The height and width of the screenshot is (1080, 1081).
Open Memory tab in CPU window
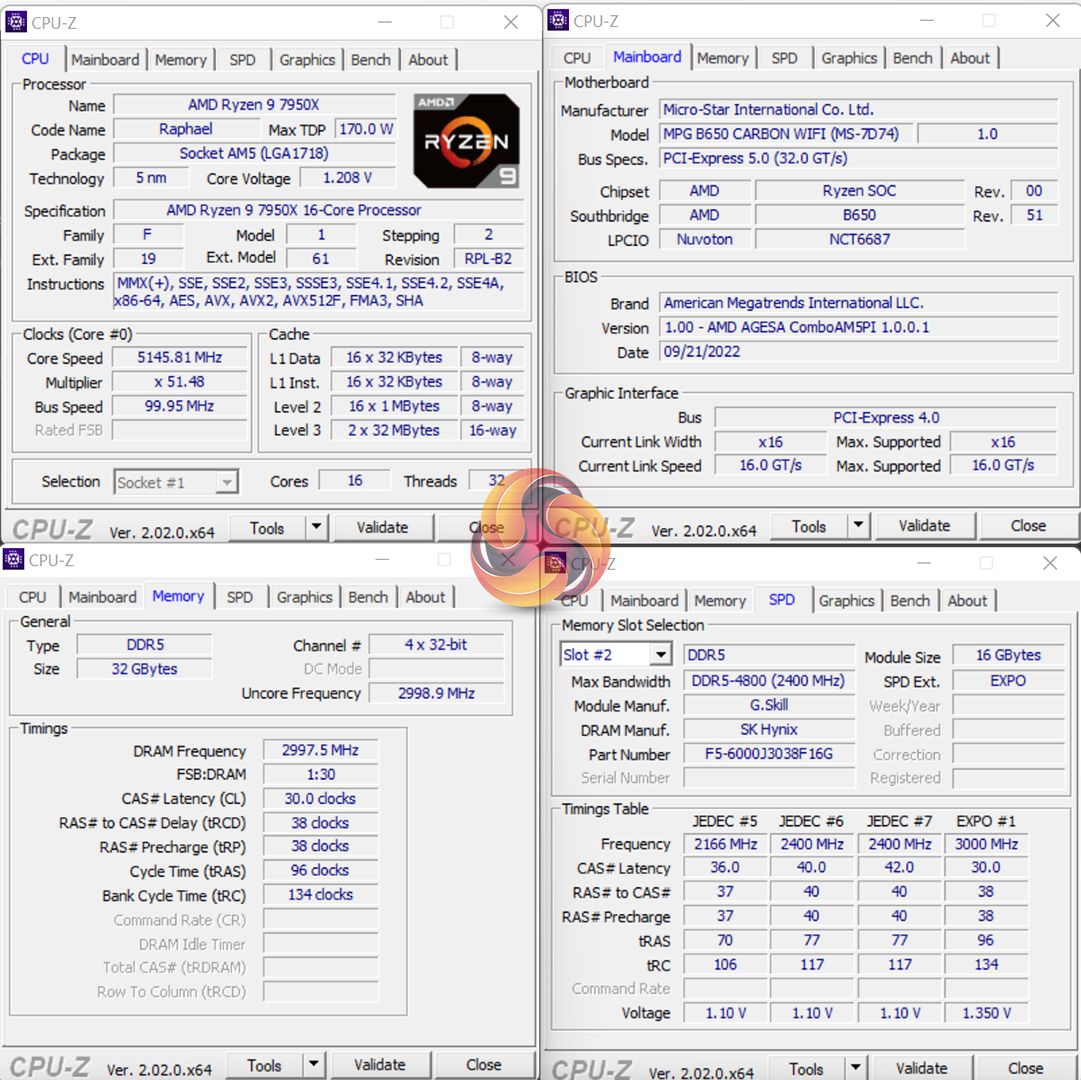[x=181, y=59]
